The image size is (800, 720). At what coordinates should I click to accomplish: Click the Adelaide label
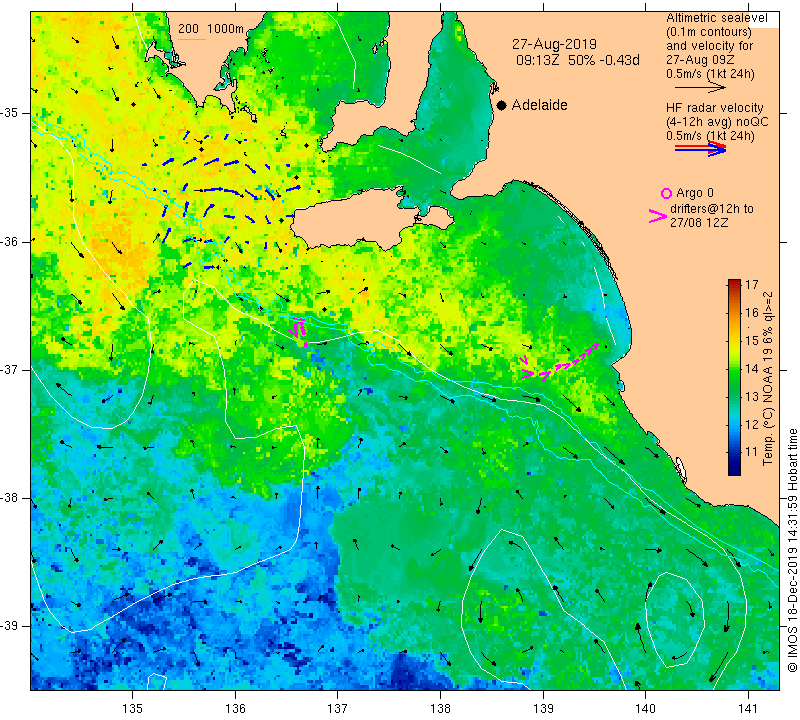point(539,105)
